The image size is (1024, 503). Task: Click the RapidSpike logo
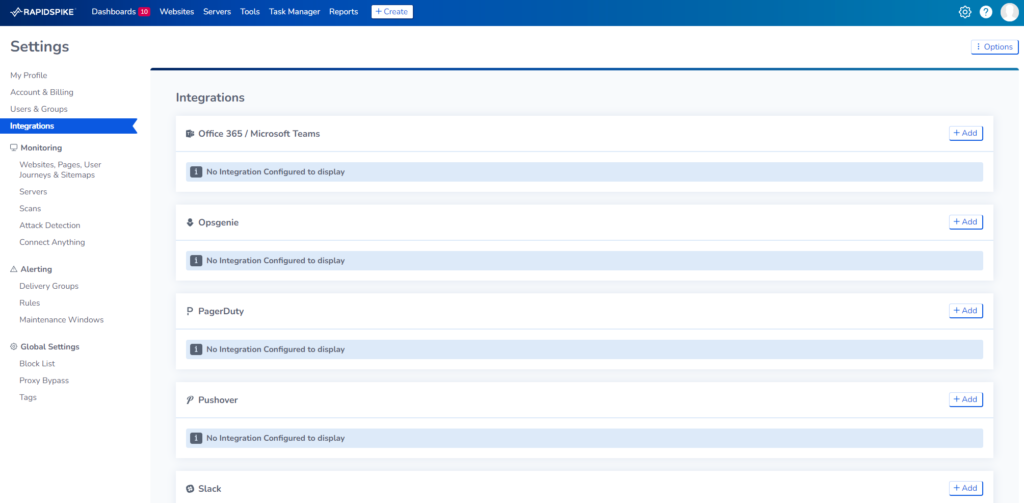44,12
